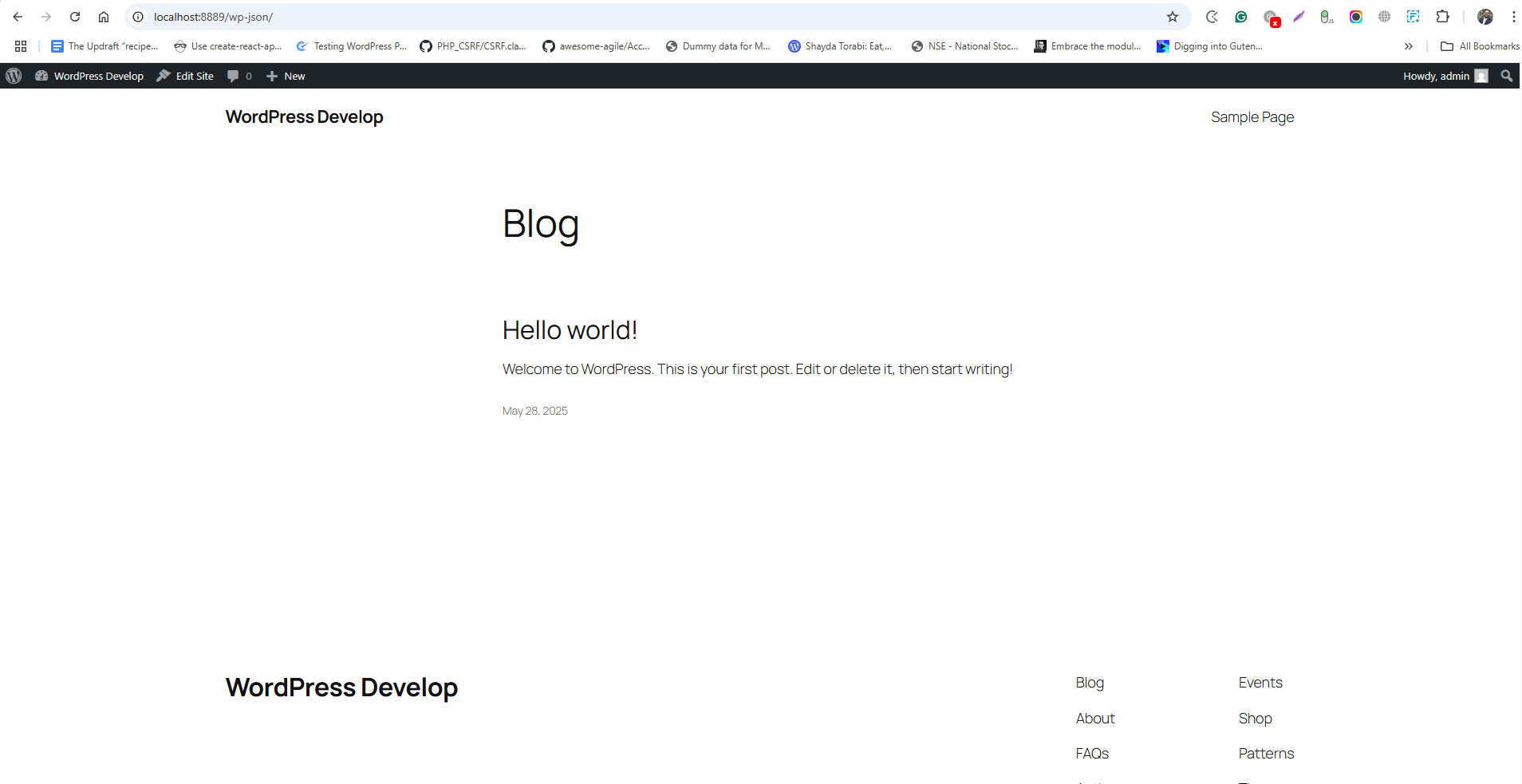Viewport: 1522px width, 784px height.
Task: Open 'The Updraft recipe' bookmark
Action: (x=104, y=46)
